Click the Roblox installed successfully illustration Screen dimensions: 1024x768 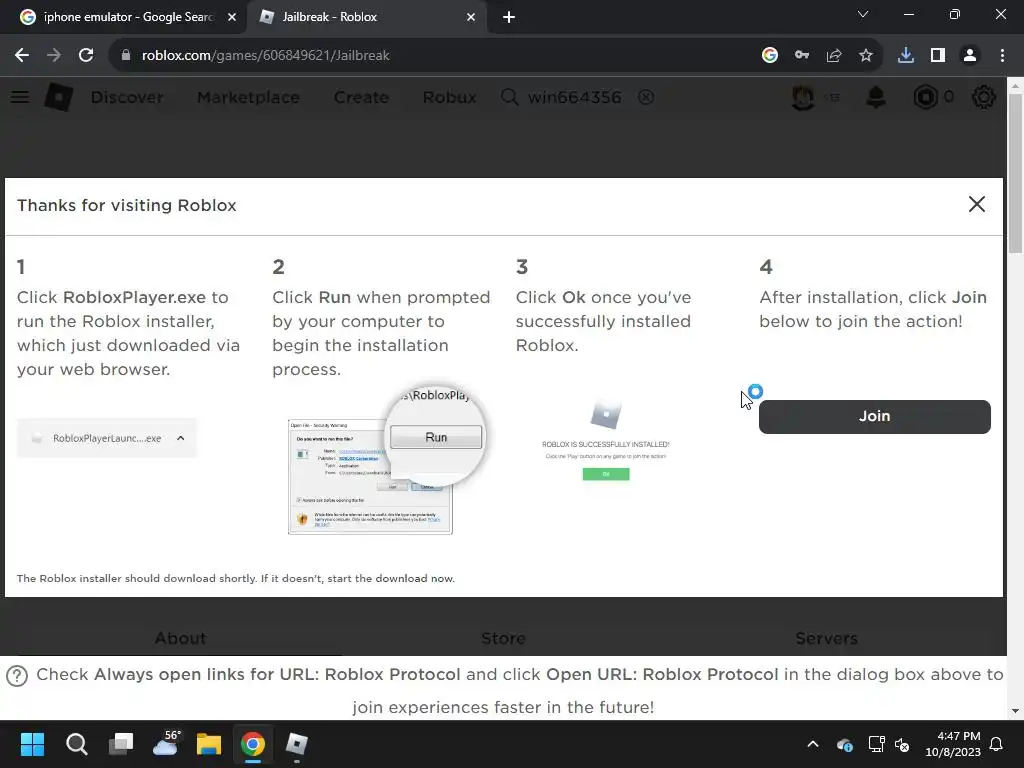605,442
